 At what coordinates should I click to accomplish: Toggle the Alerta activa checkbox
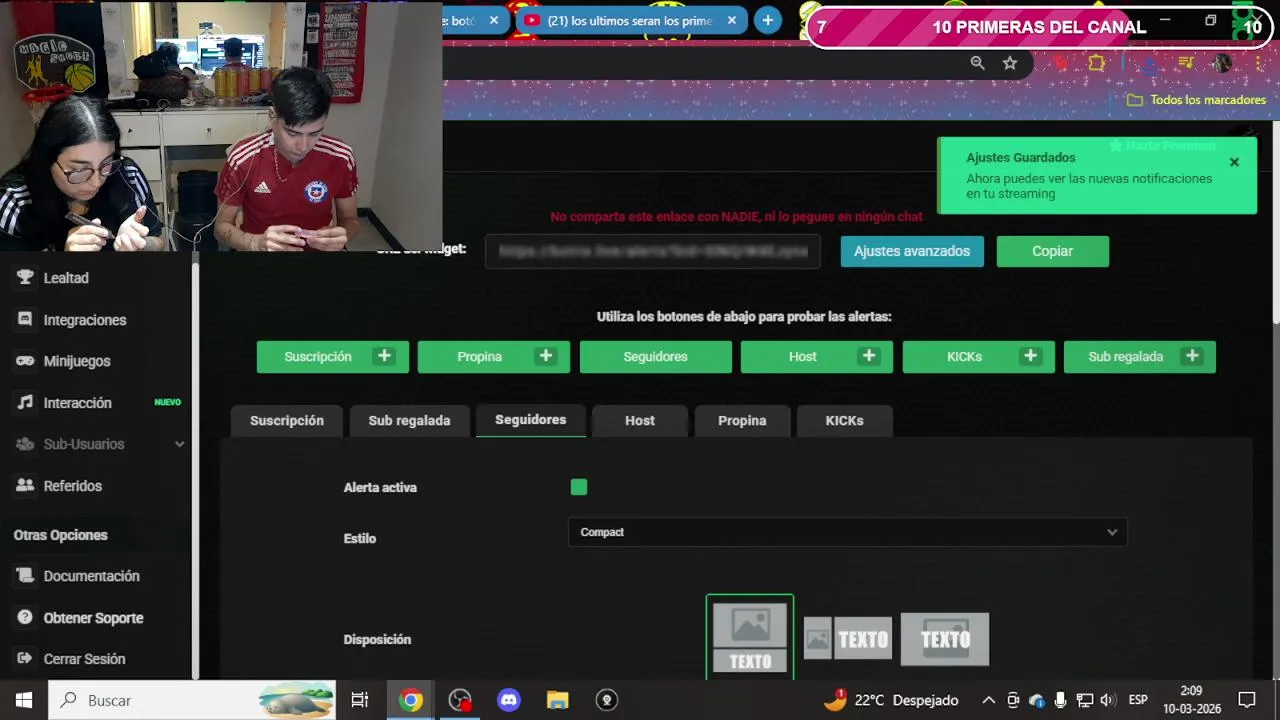(x=579, y=487)
